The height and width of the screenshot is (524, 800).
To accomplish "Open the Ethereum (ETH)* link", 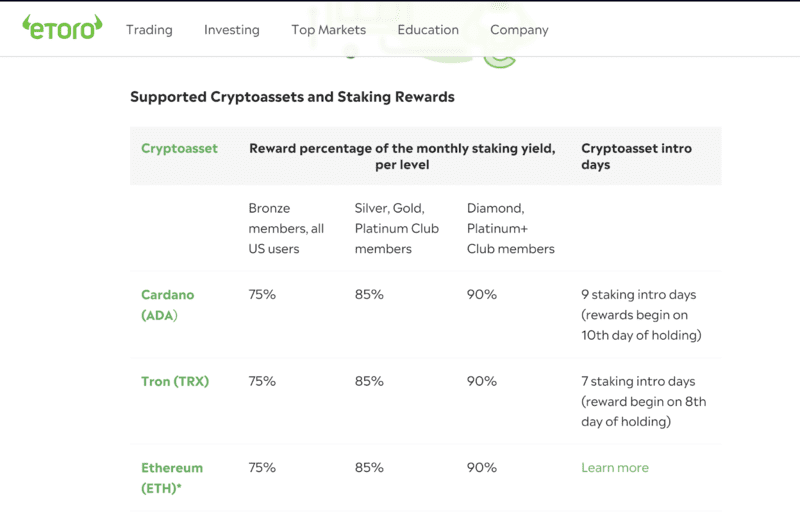I will pyautogui.click(x=172, y=477).
